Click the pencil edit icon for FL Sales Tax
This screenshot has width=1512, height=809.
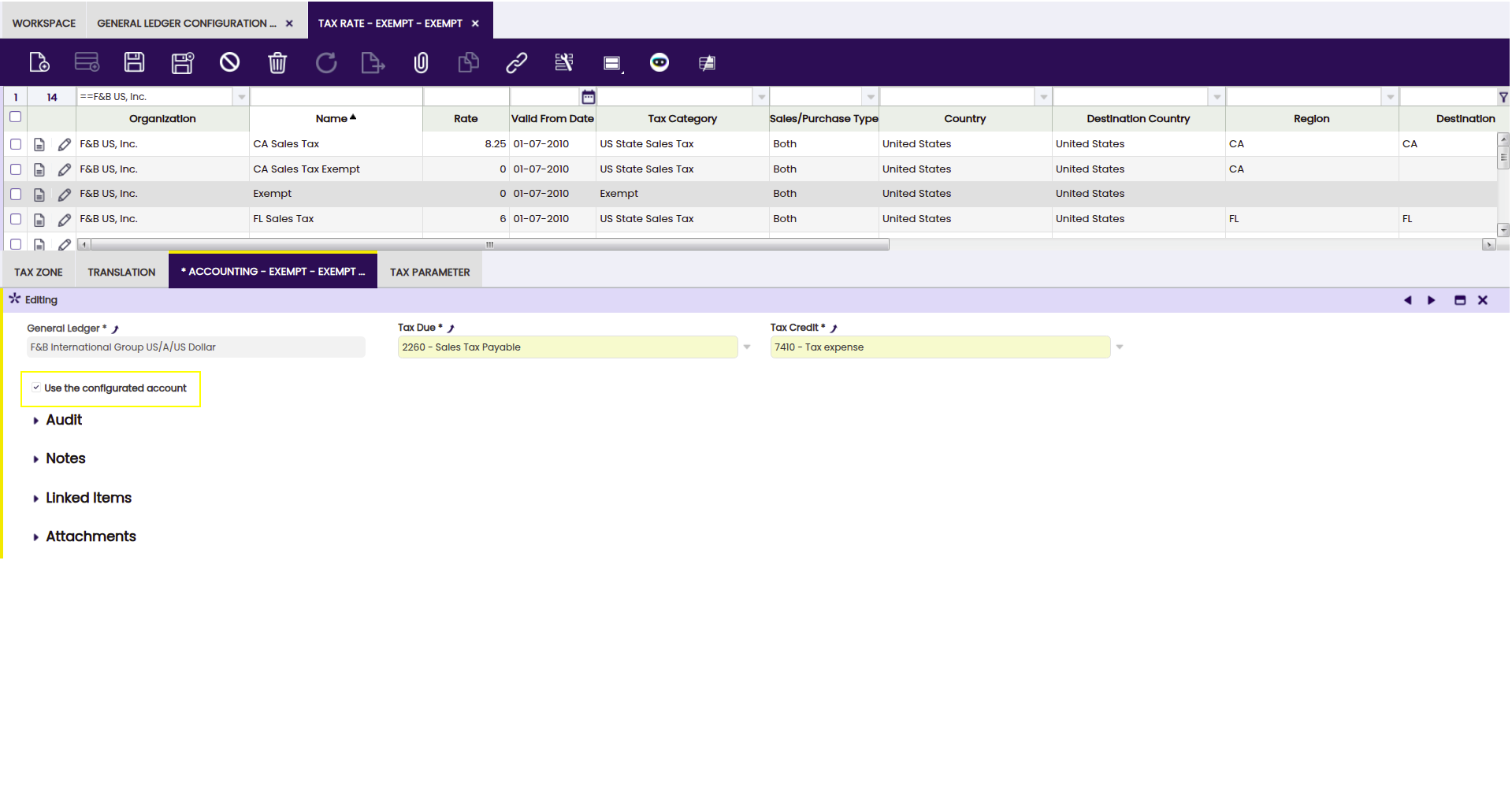click(65, 219)
